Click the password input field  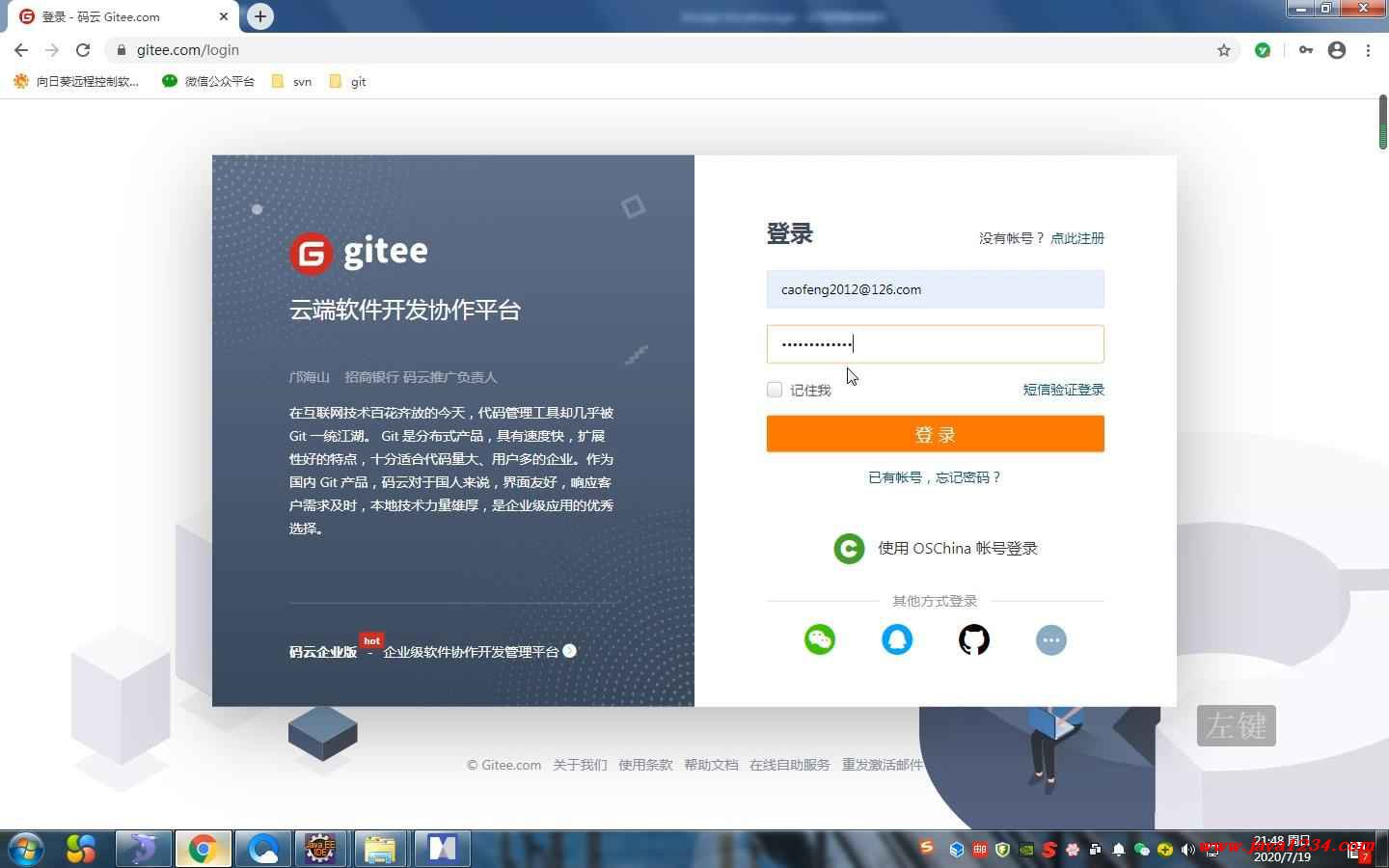pyautogui.click(x=936, y=344)
